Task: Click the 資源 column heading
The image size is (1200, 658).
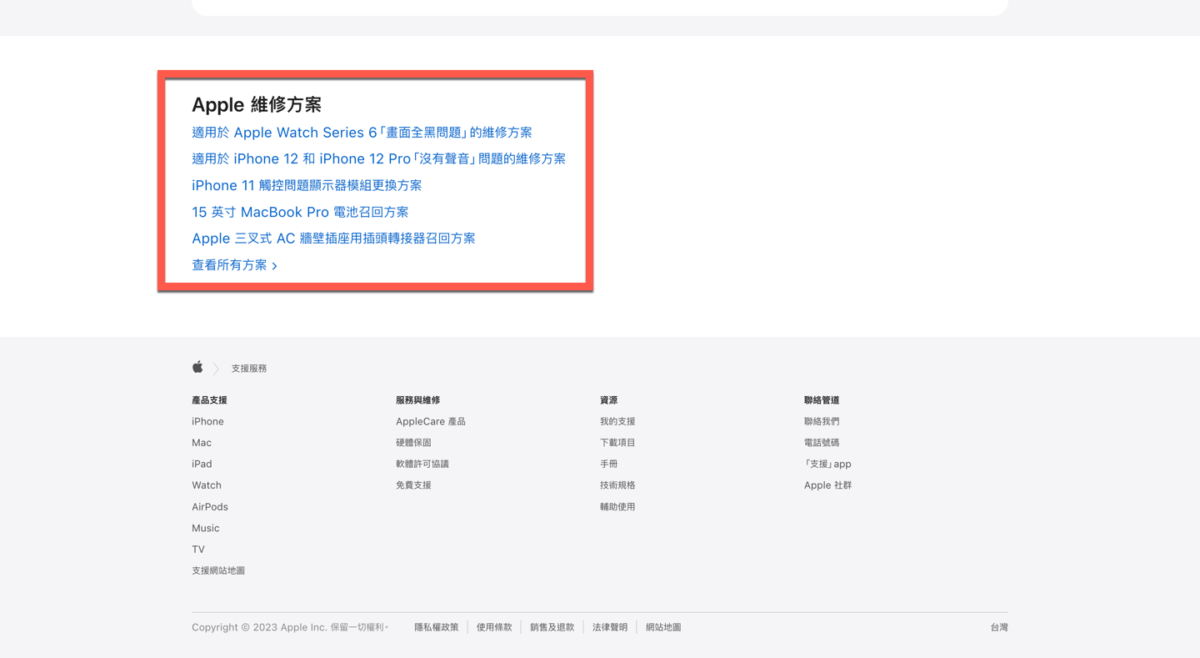Action: (x=609, y=400)
